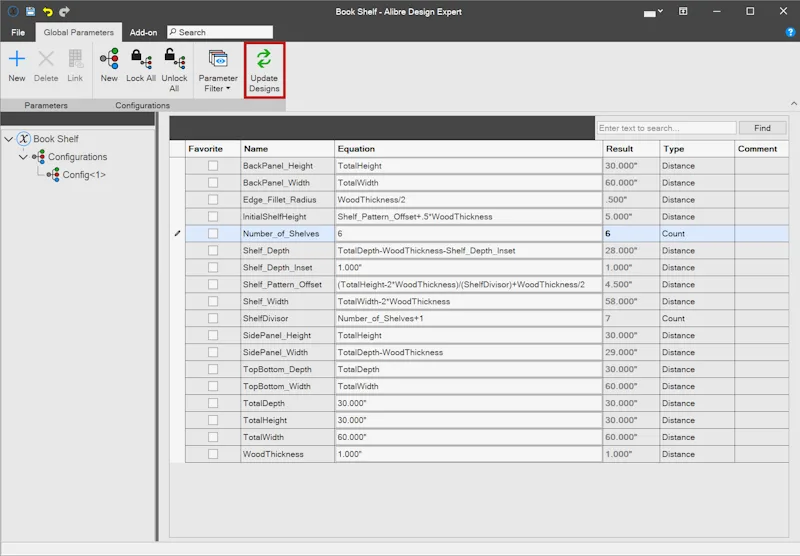Click the Find button
This screenshot has height=556, width=800.
tap(762, 128)
